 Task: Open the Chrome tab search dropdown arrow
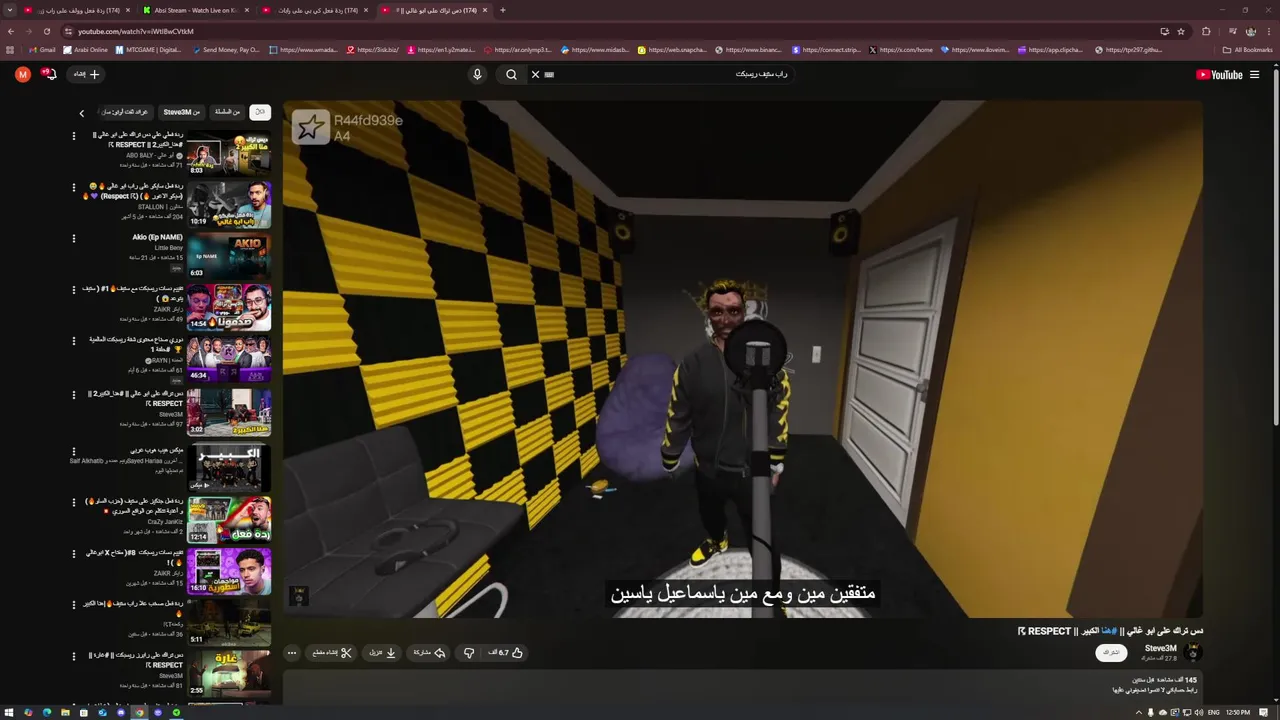pyautogui.click(x=10, y=10)
